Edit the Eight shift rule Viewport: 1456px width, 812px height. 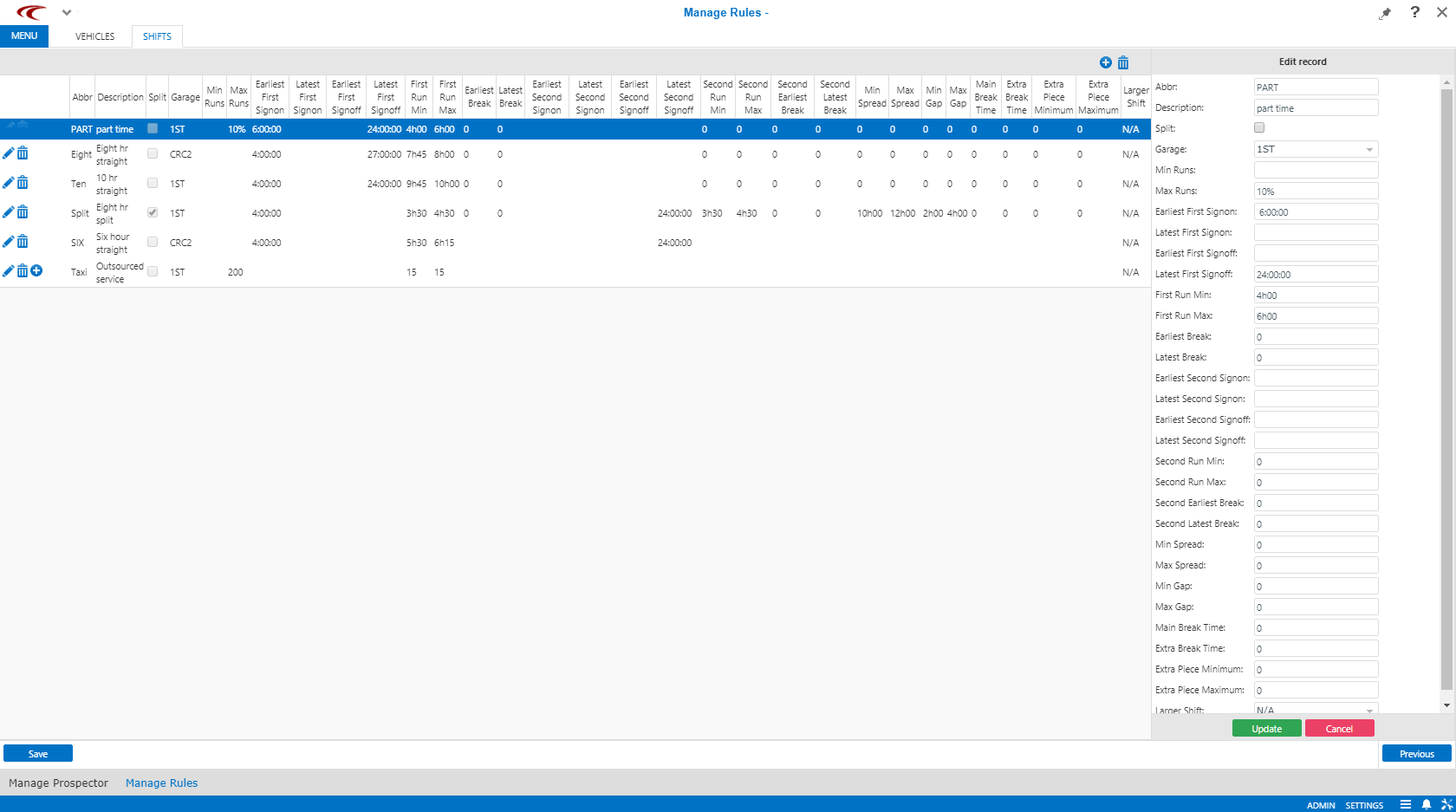[x=8, y=153]
